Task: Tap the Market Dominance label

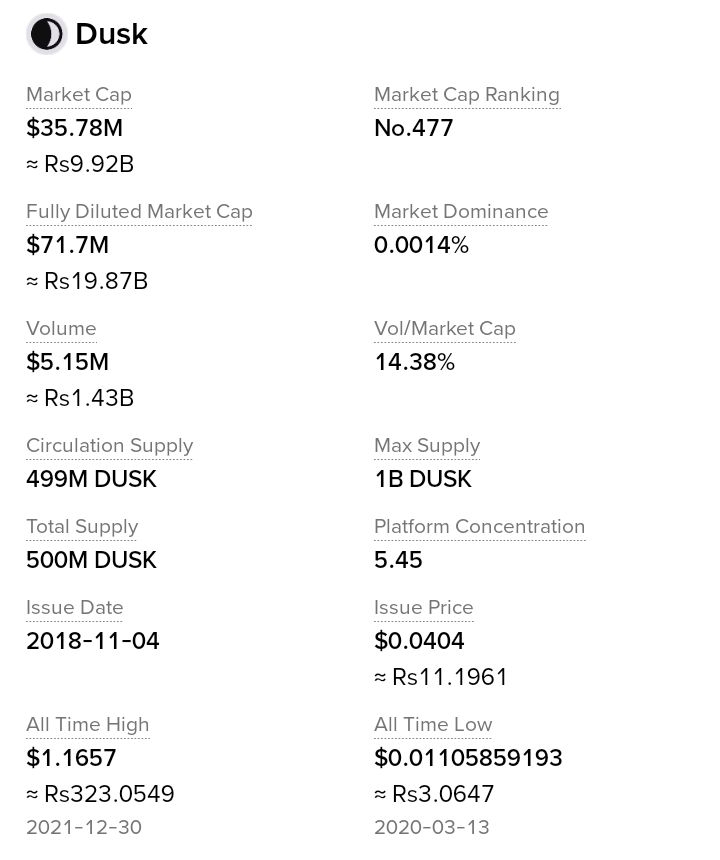Action: point(461,212)
